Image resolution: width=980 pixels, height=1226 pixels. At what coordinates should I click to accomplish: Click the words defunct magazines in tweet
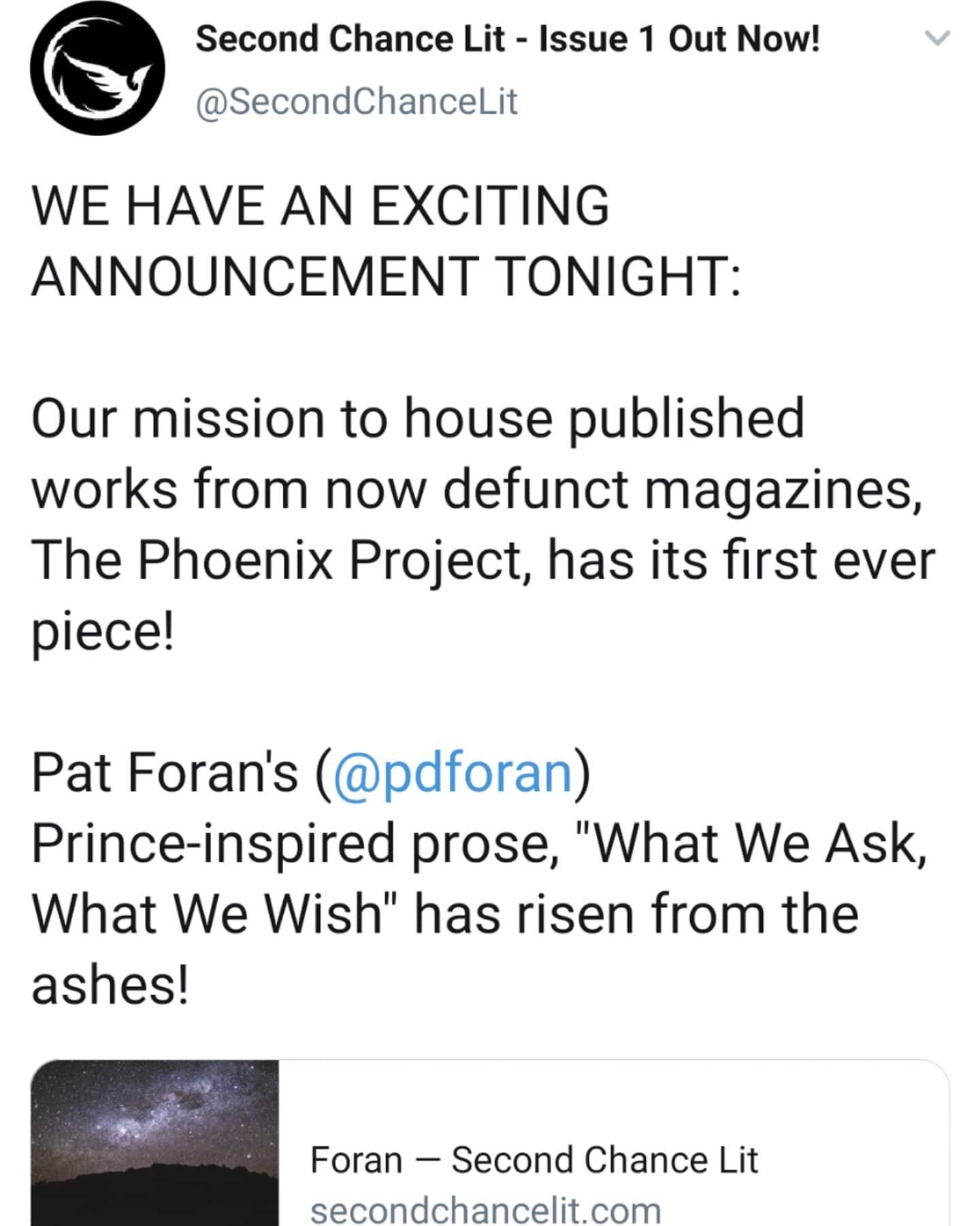pos(683,489)
